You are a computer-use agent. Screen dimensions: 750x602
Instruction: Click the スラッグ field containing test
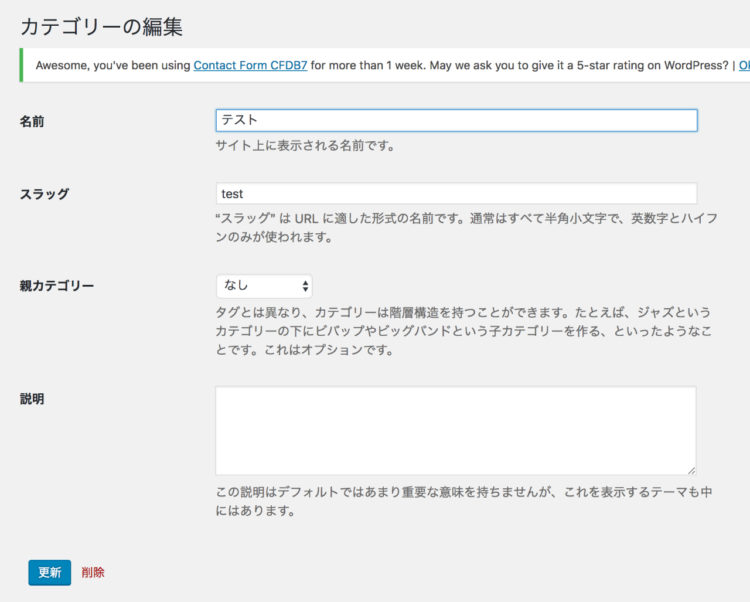(456, 194)
